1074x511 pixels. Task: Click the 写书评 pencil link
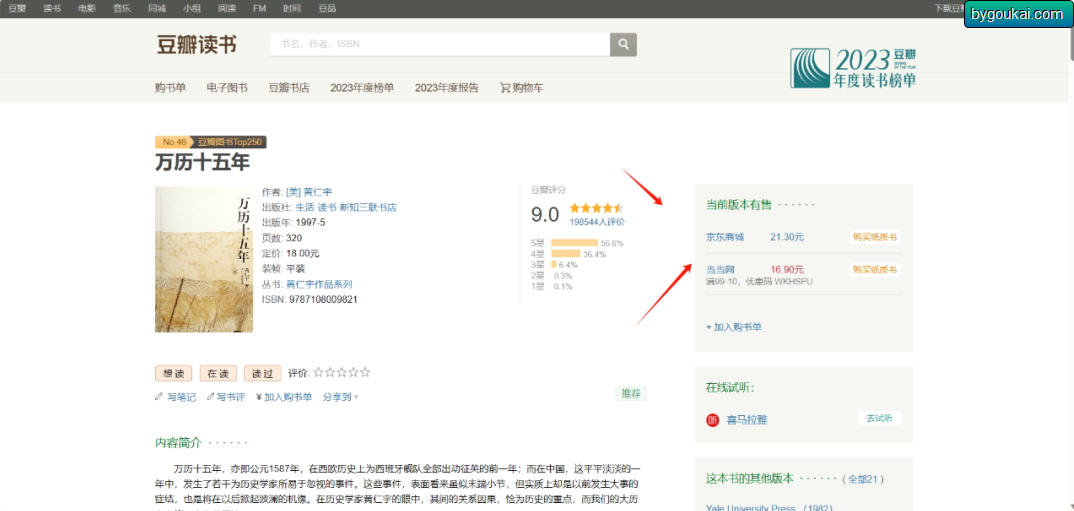click(225, 397)
